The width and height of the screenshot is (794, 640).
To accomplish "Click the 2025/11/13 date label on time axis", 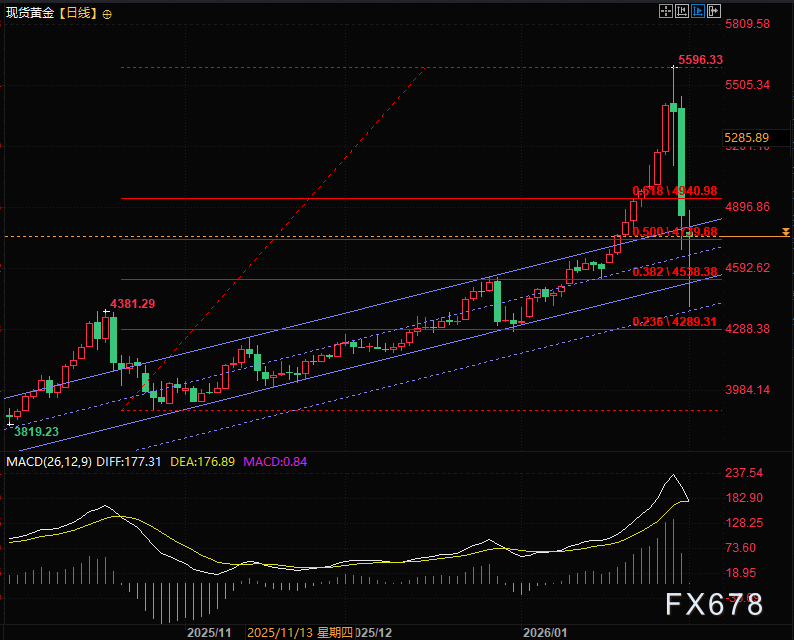I will [x=280, y=633].
